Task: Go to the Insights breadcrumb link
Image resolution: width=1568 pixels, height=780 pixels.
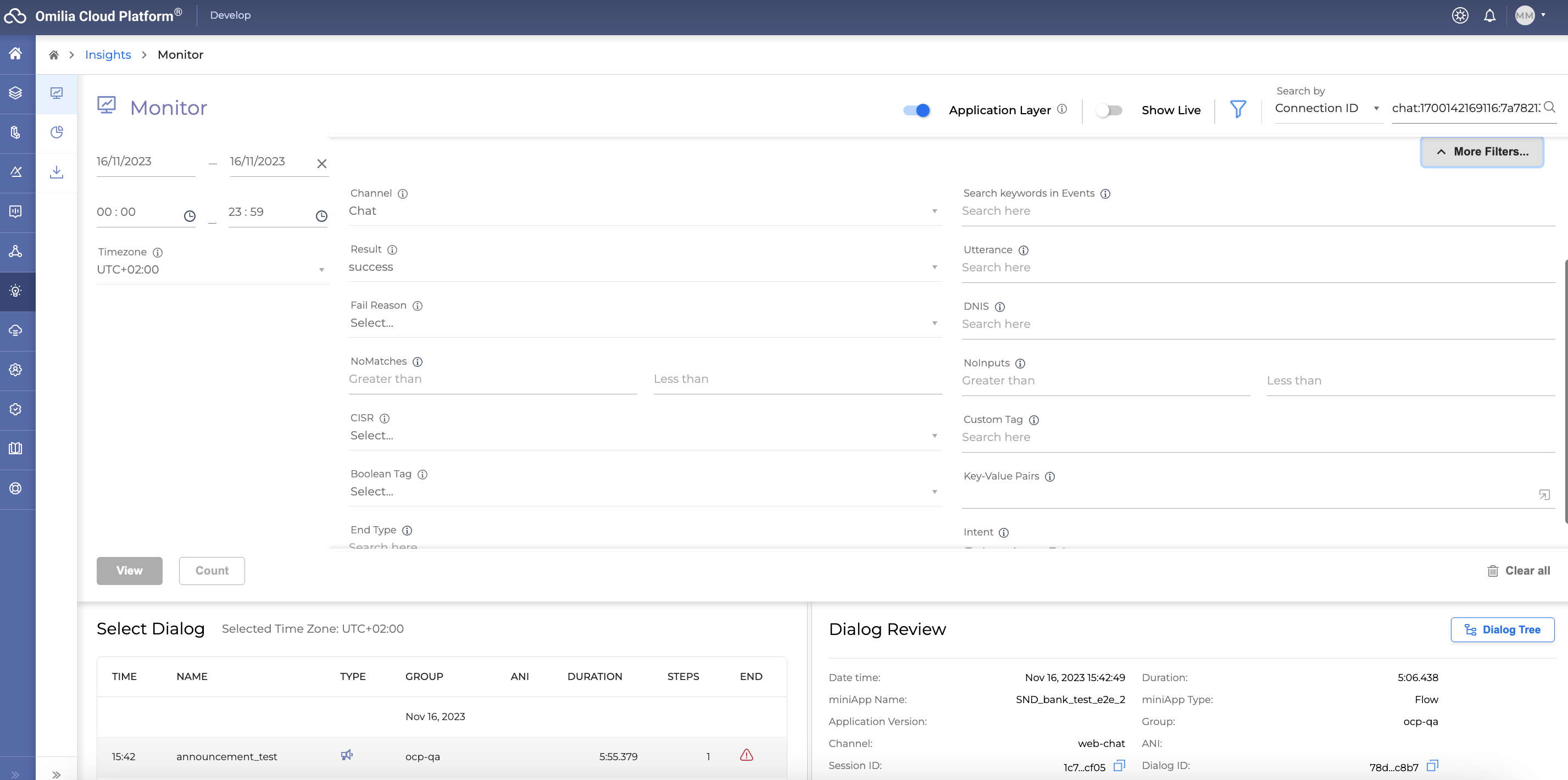Action: (x=108, y=55)
